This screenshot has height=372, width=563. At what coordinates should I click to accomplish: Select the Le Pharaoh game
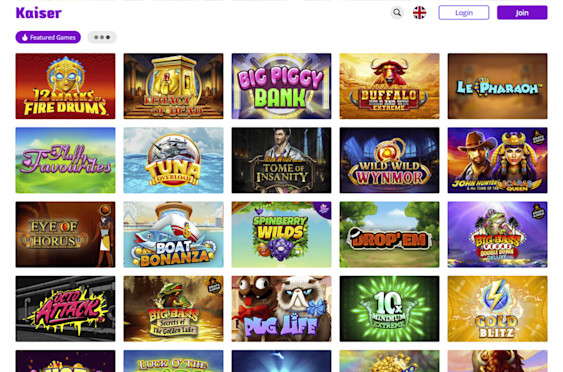click(498, 86)
